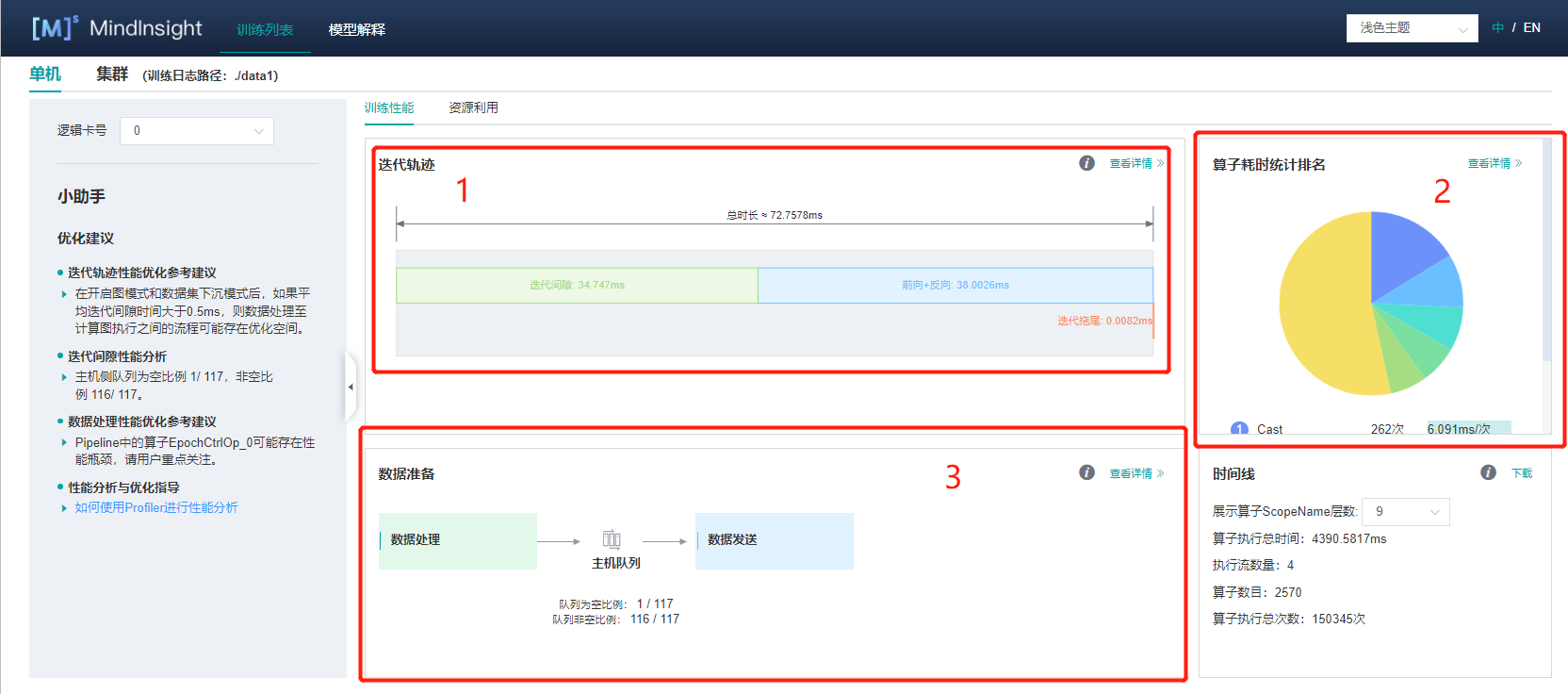Click the MindInsight logo icon
1568x694 pixels.
[x=54, y=27]
